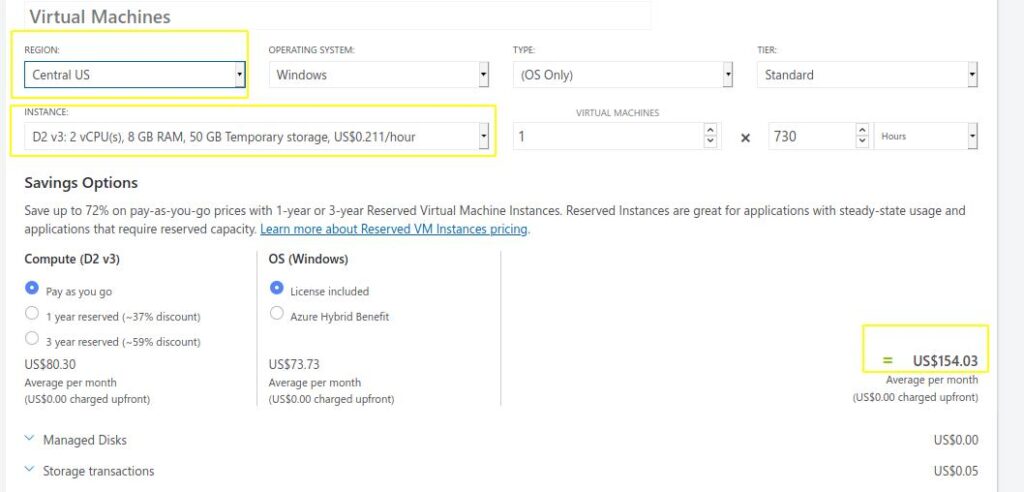Select the Azure Hybrid Benefit option
This screenshot has width=1024, height=492.
point(276,313)
